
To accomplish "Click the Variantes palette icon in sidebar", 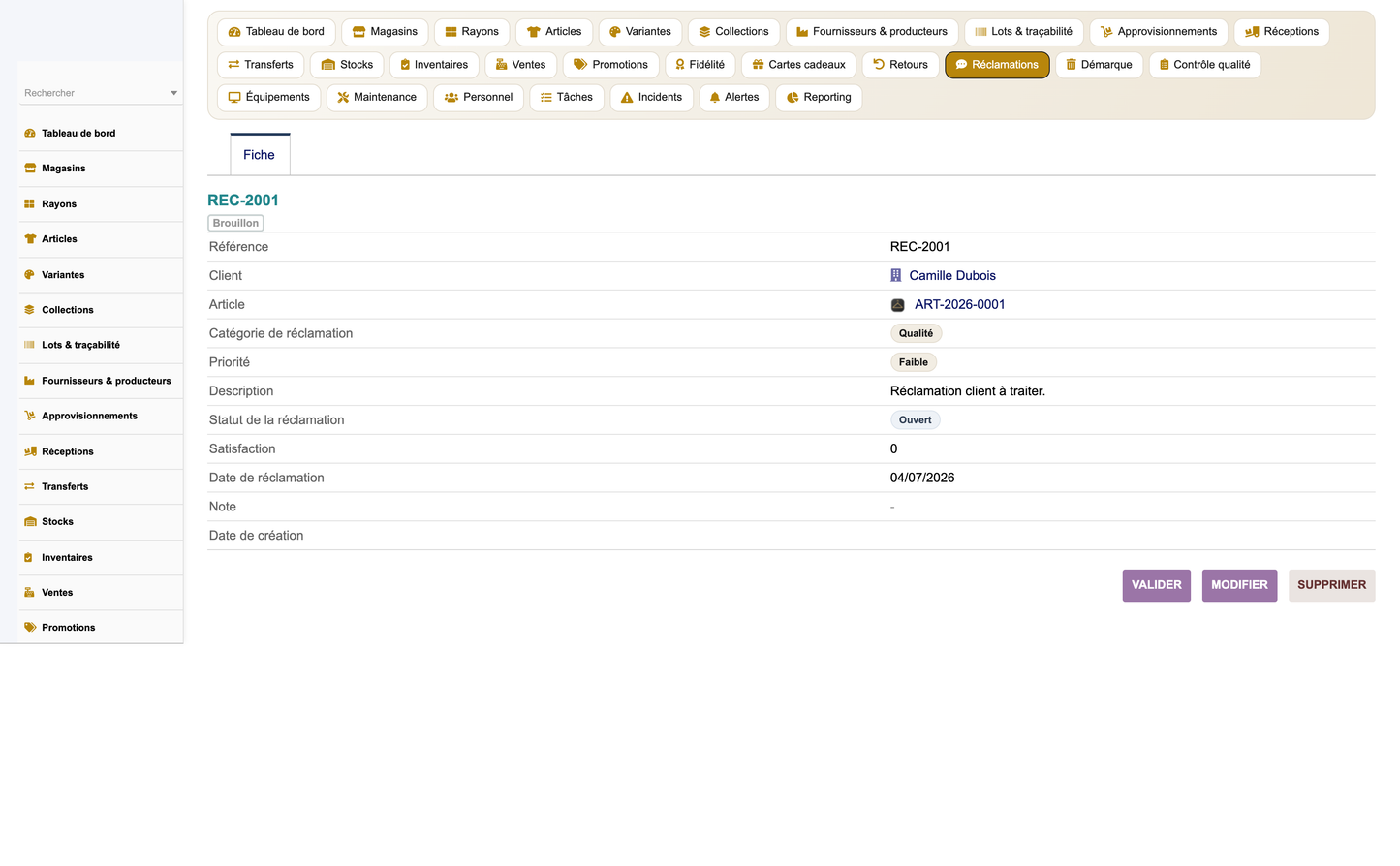I will tap(30, 275).
